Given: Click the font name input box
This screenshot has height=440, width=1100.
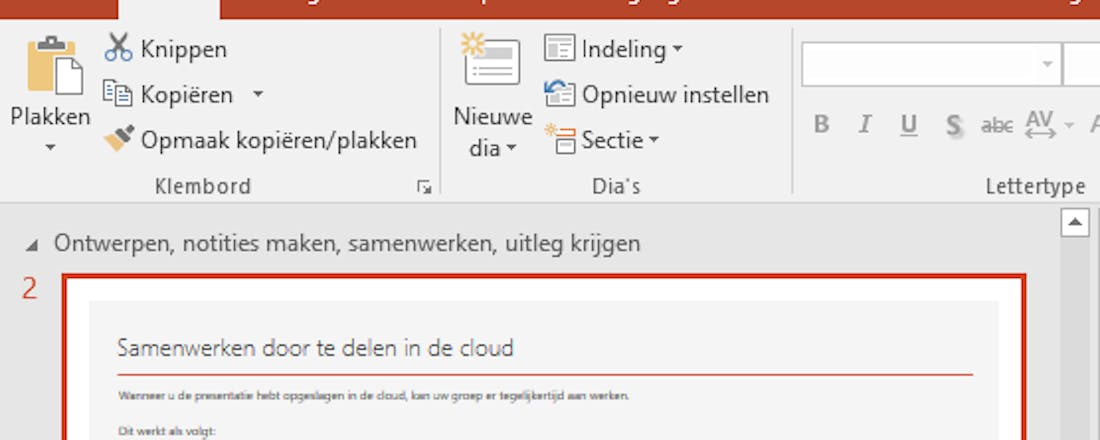Looking at the screenshot, I should tap(920, 65).
